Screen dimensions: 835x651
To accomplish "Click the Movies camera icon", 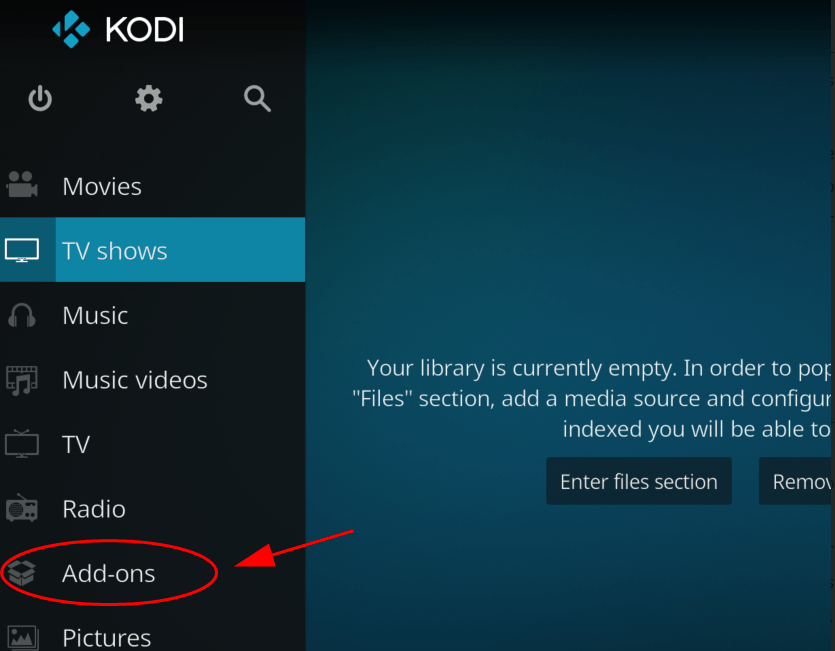I will [x=22, y=185].
